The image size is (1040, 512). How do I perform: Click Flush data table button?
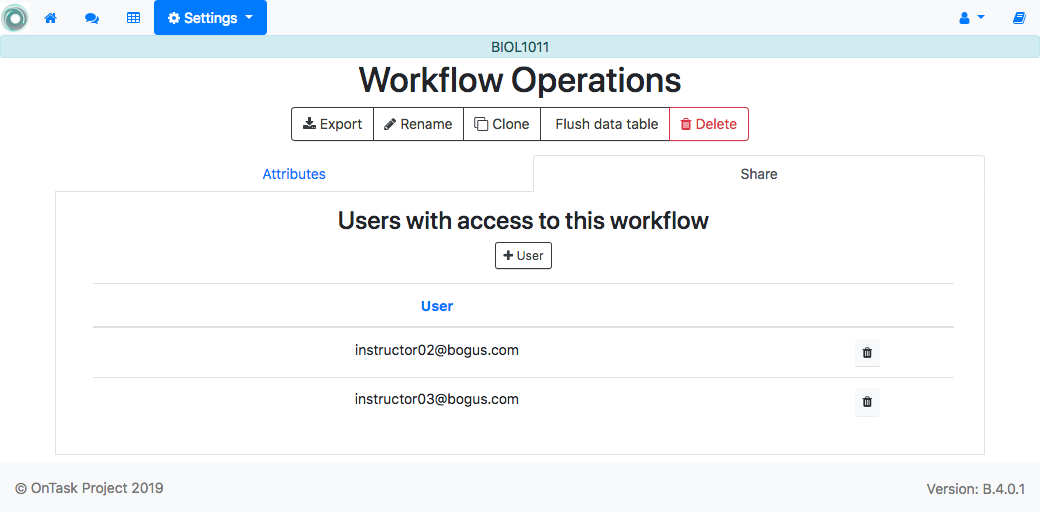(606, 124)
